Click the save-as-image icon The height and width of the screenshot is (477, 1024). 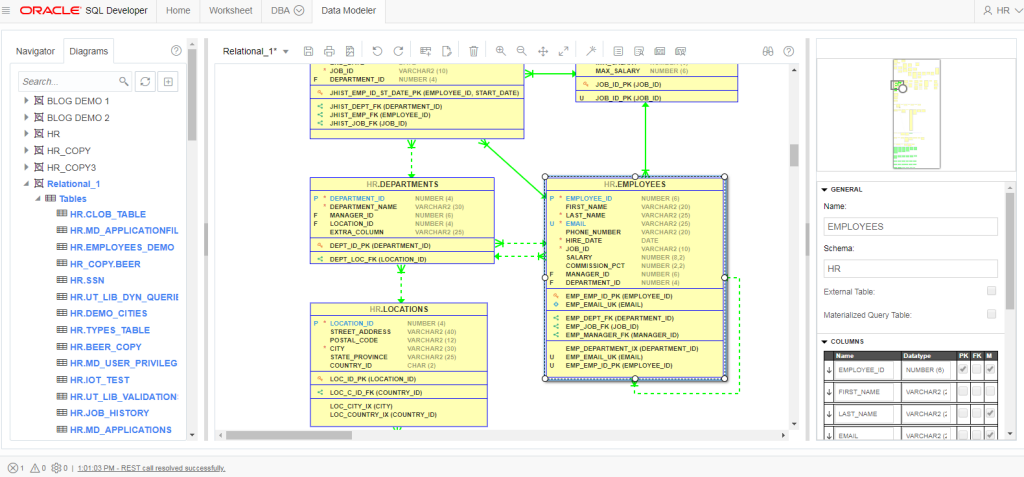pyautogui.click(x=350, y=51)
